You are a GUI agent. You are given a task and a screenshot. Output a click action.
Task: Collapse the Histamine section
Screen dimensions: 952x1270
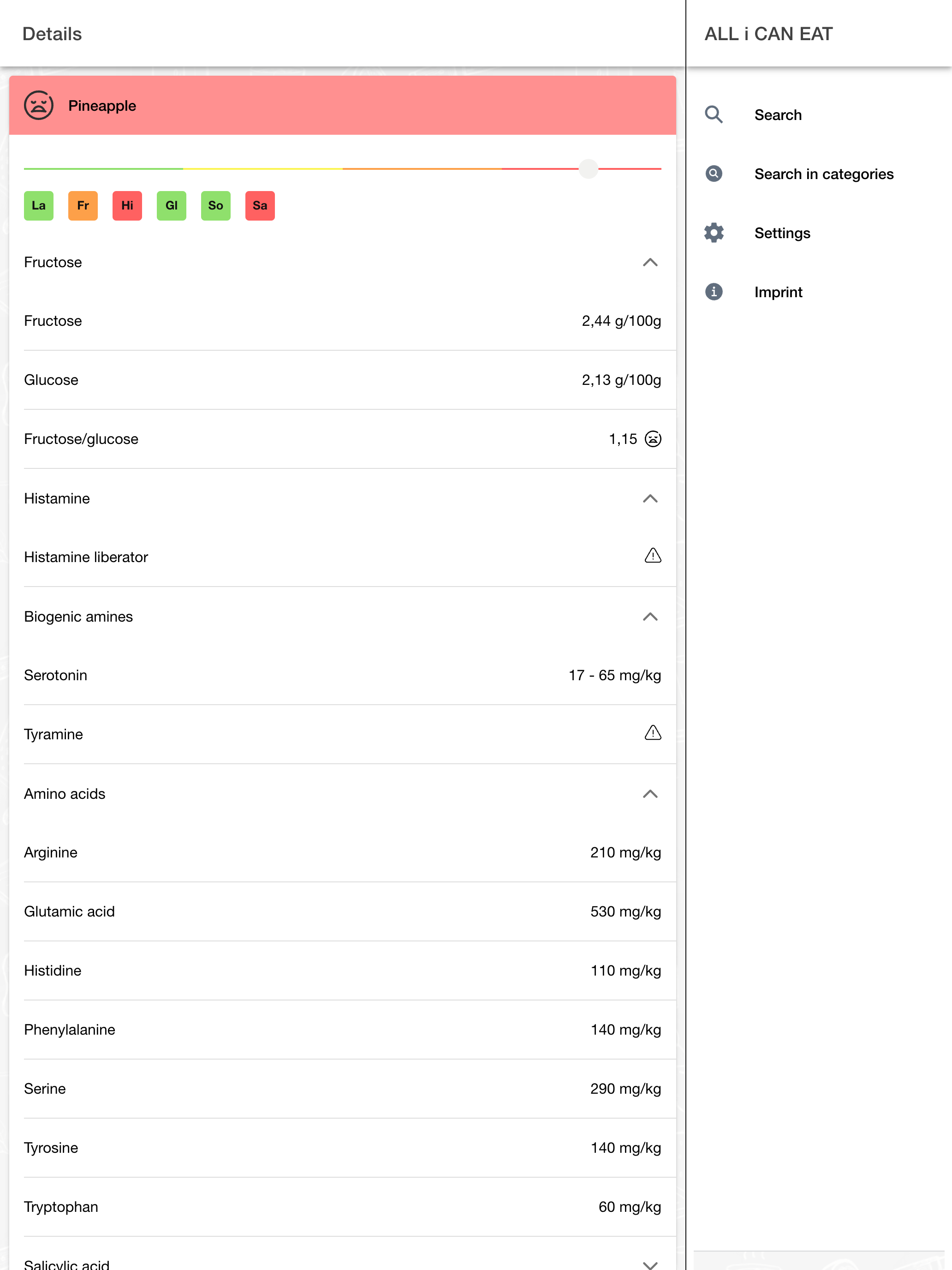(x=649, y=498)
